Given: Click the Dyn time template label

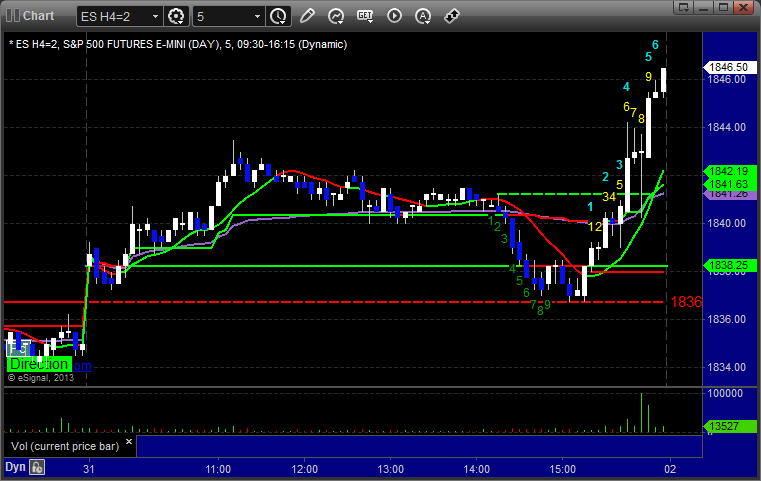Looking at the screenshot, I should [x=15, y=467].
